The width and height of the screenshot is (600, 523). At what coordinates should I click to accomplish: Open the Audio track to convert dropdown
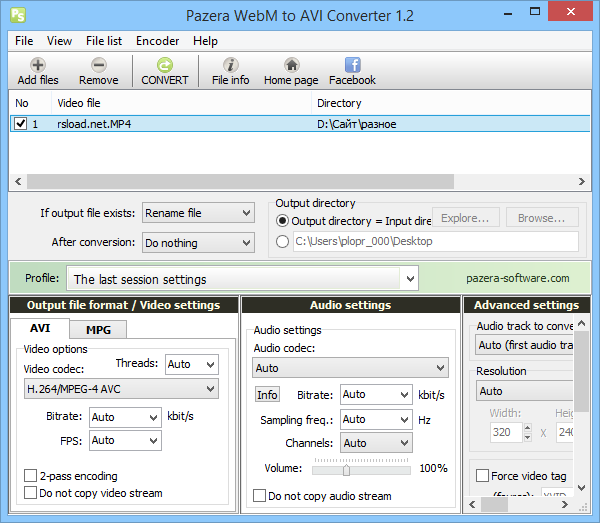524,345
